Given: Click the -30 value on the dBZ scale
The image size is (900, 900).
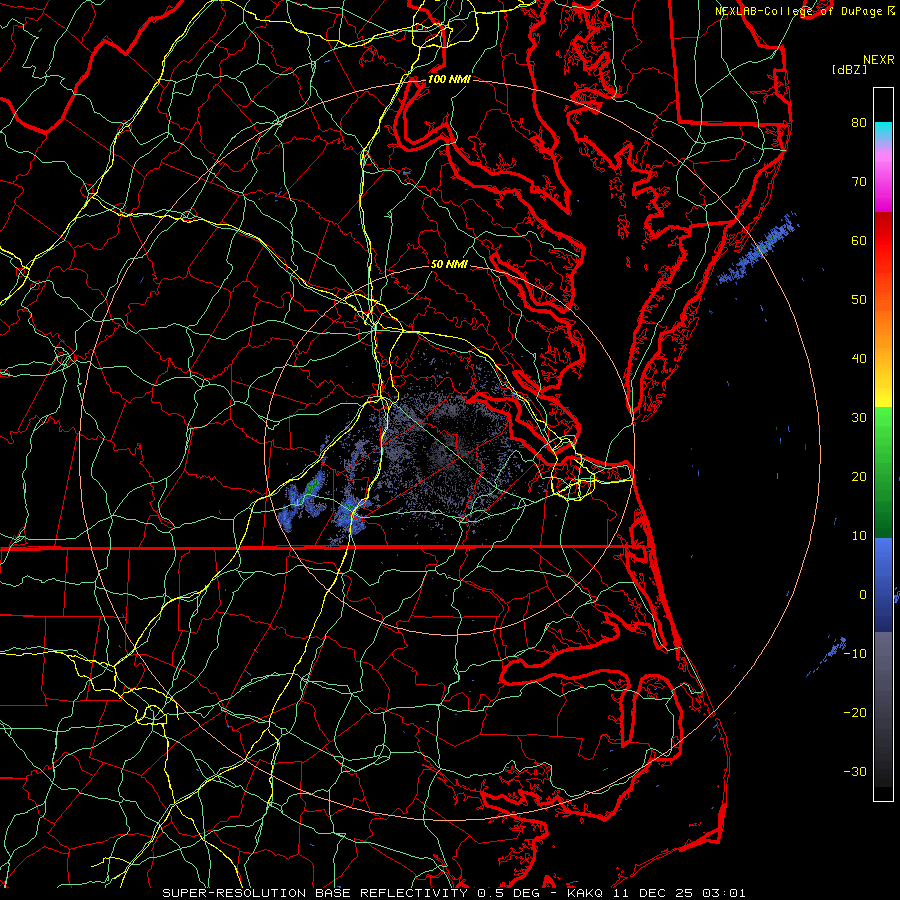Looking at the screenshot, I should (855, 771).
